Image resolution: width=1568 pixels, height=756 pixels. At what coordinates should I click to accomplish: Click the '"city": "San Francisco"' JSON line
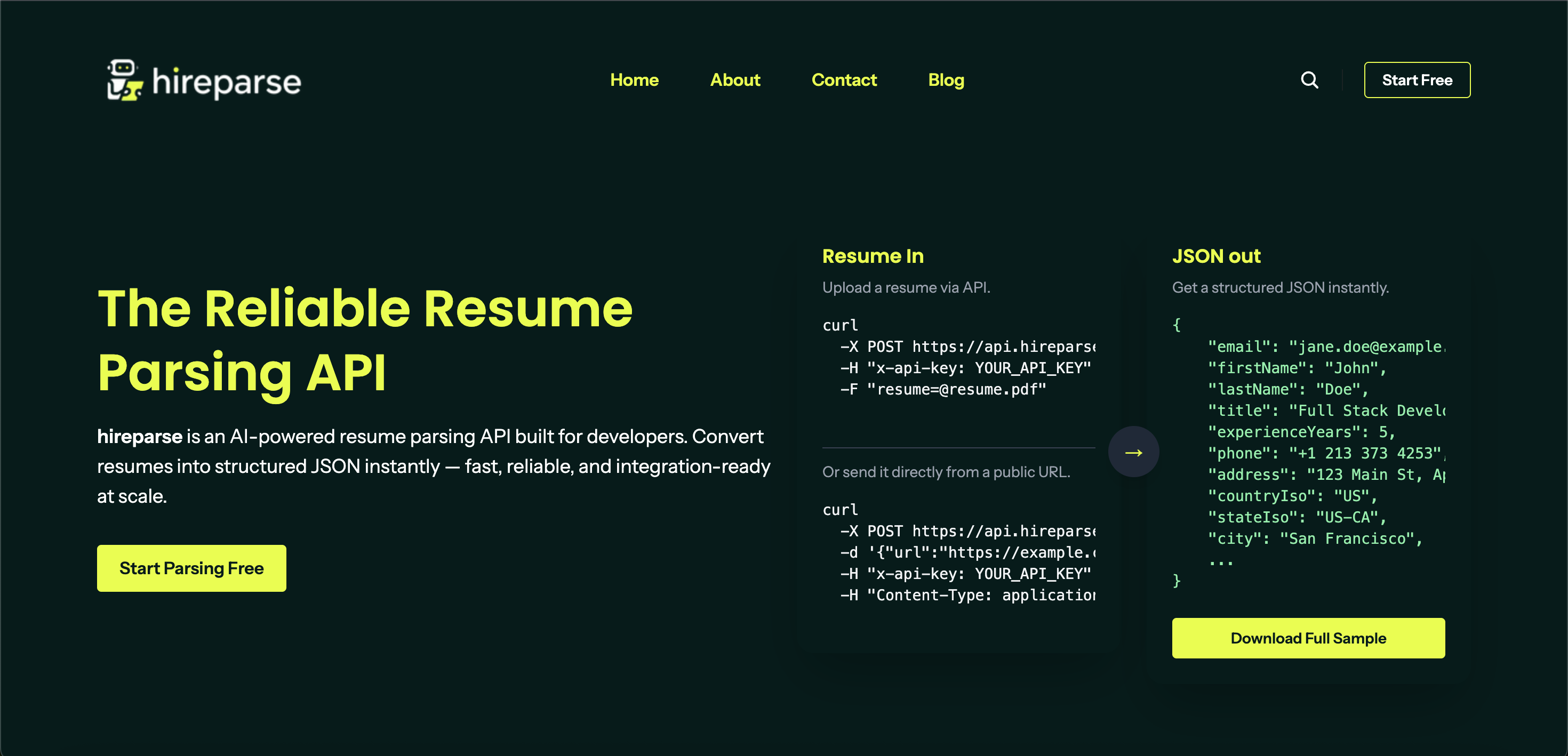(1315, 538)
